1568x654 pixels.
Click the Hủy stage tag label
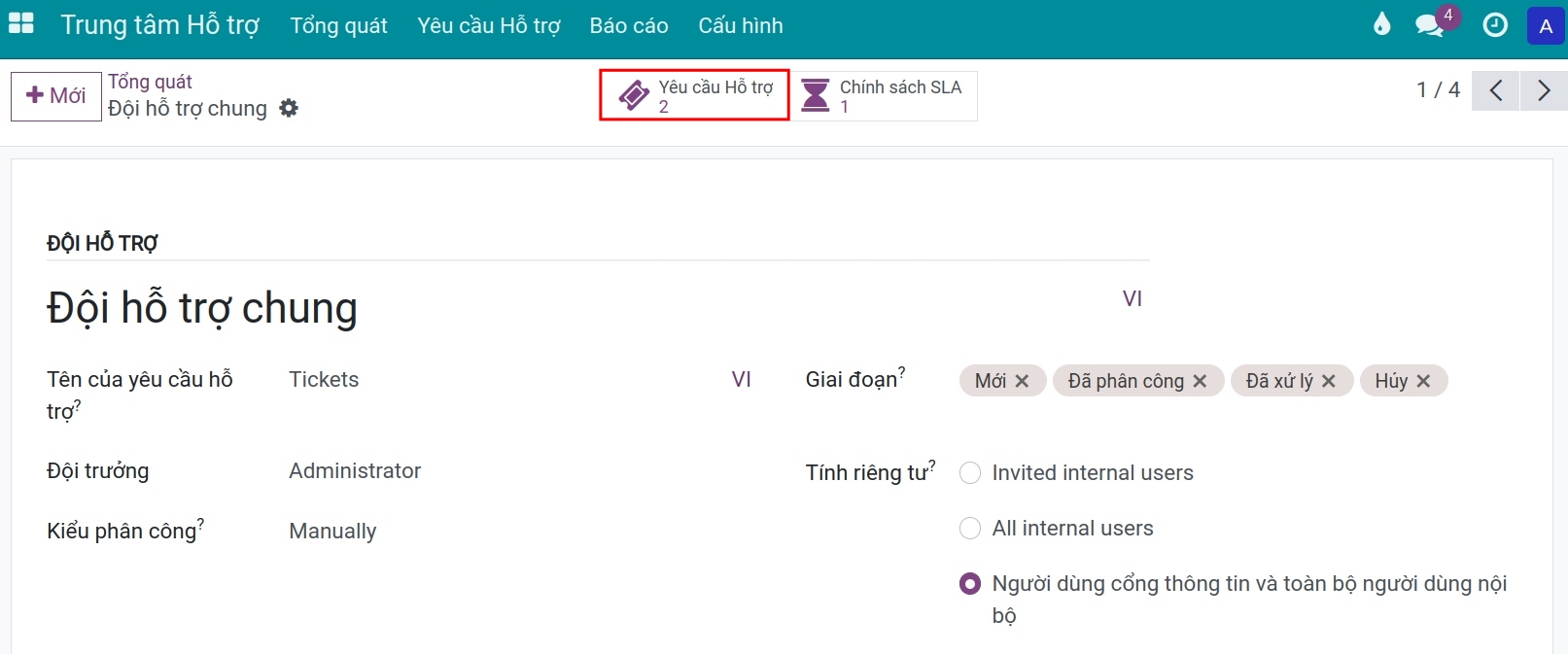click(1391, 381)
